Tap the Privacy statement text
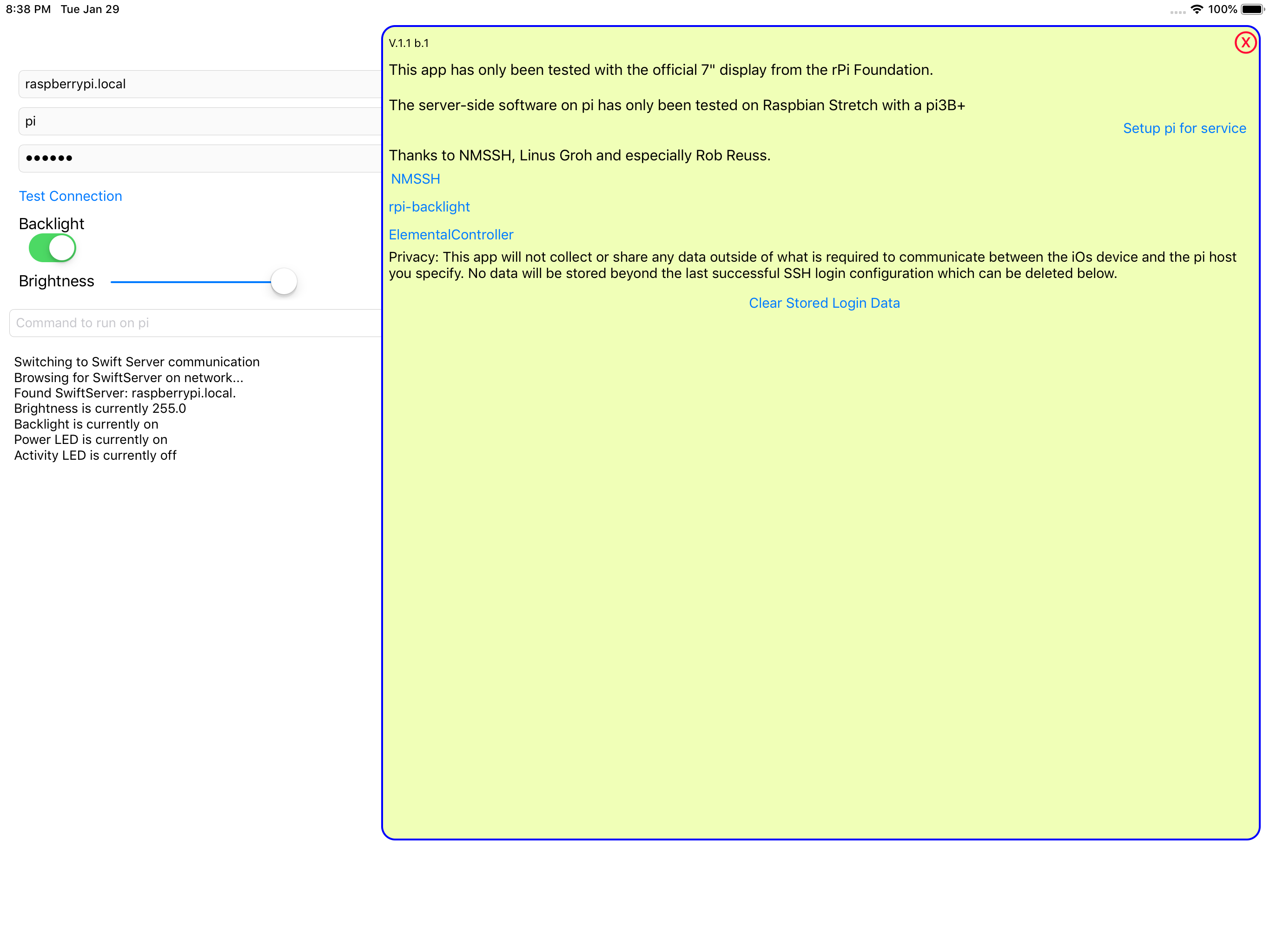 point(813,264)
